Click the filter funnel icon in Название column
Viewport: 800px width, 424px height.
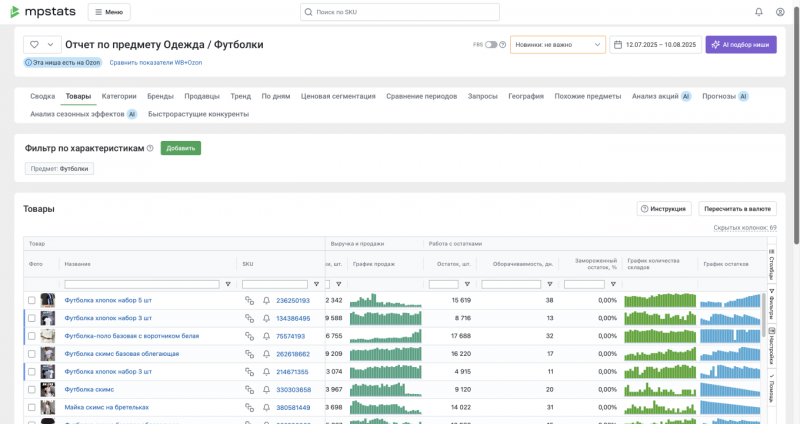click(228, 284)
